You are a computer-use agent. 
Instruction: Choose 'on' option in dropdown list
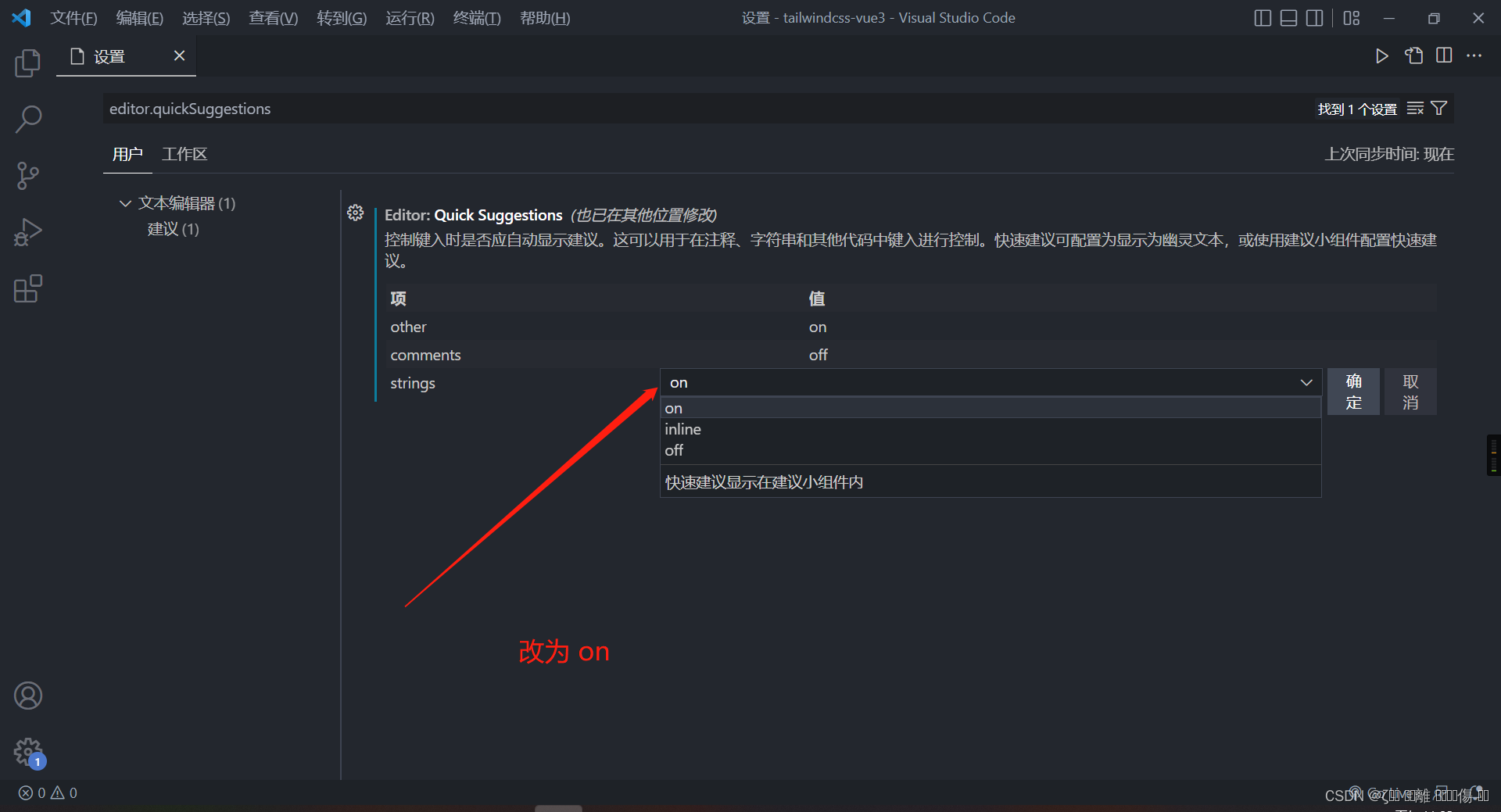(991, 408)
